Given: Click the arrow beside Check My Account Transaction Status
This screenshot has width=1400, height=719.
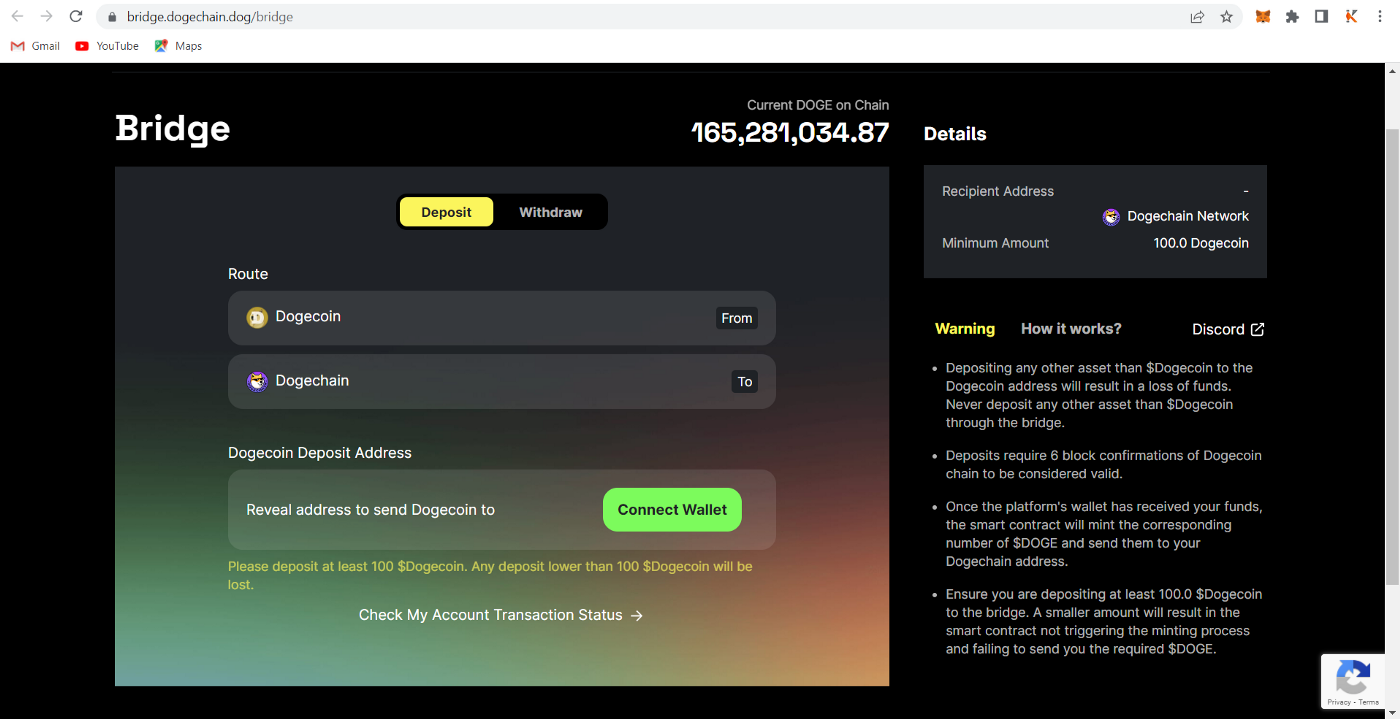Looking at the screenshot, I should (636, 616).
